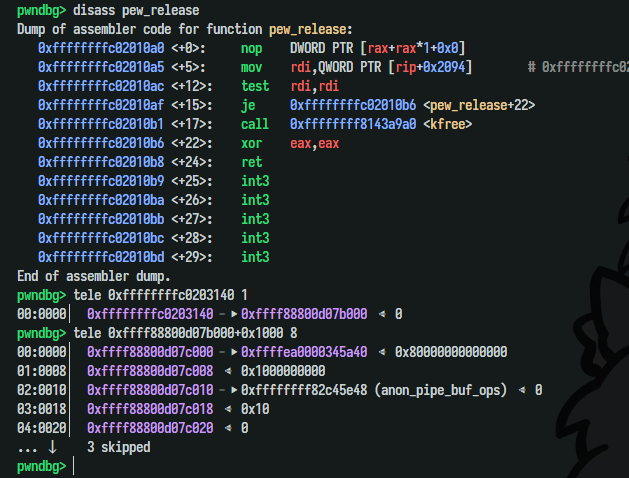Click the value 0x1000000000
The image size is (629, 478).
click(x=289, y=371)
